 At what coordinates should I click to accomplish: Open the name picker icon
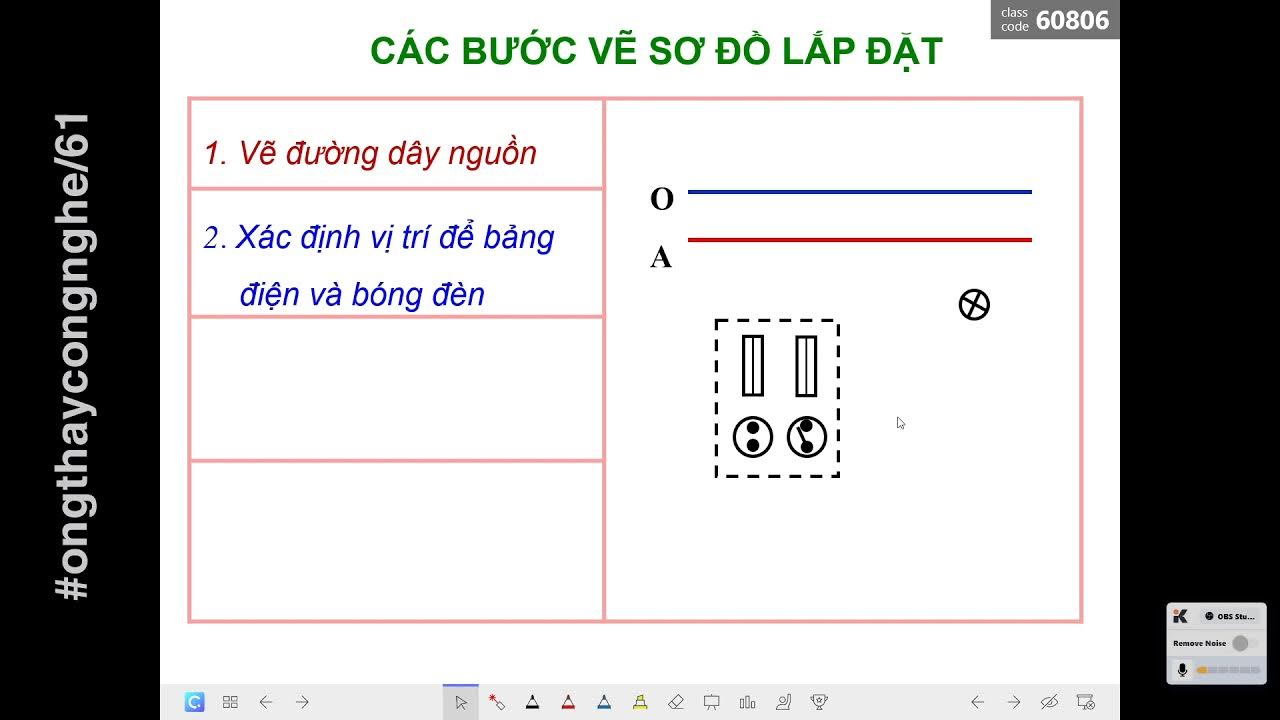coord(784,702)
